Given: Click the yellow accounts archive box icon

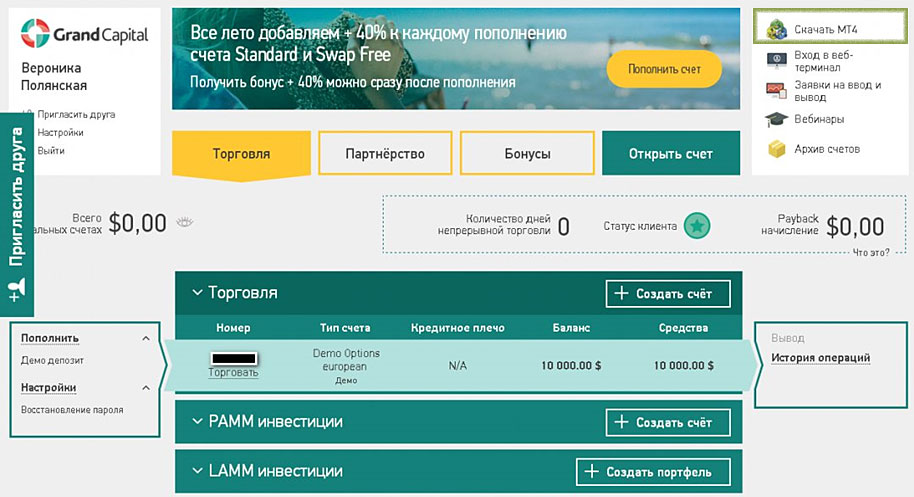Looking at the screenshot, I should coord(776,149).
